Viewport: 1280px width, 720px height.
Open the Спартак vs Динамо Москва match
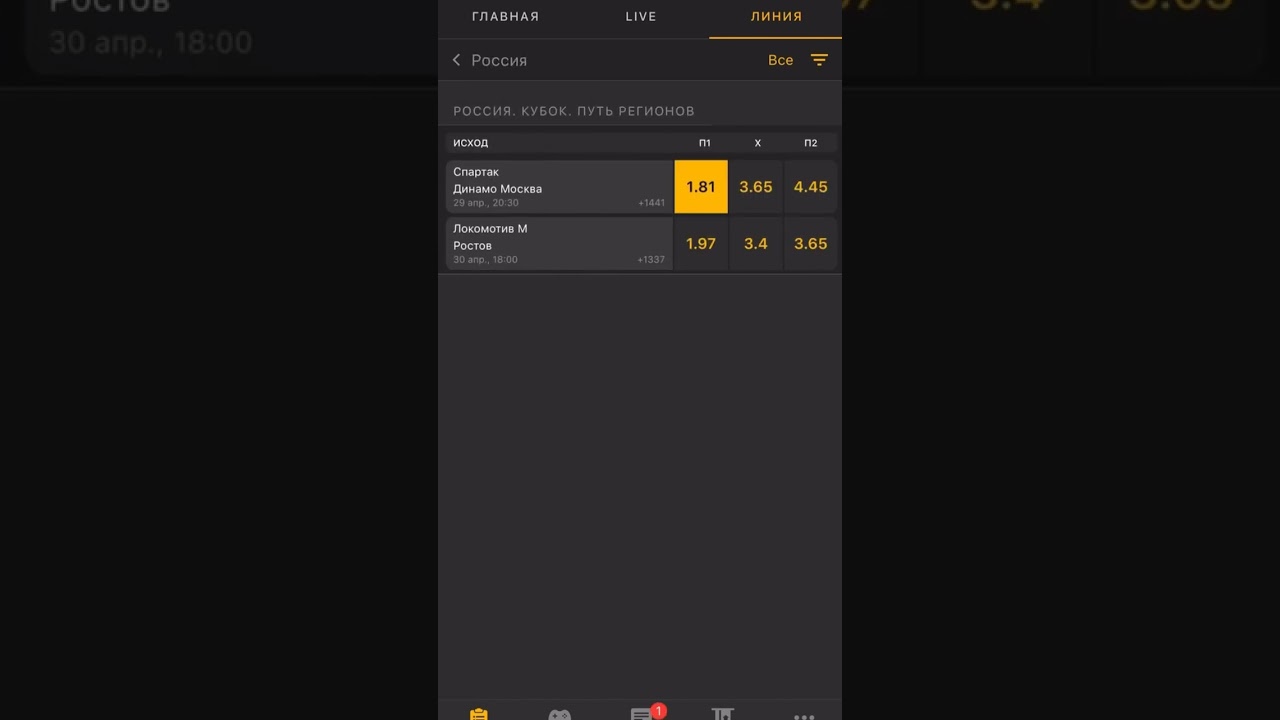559,187
